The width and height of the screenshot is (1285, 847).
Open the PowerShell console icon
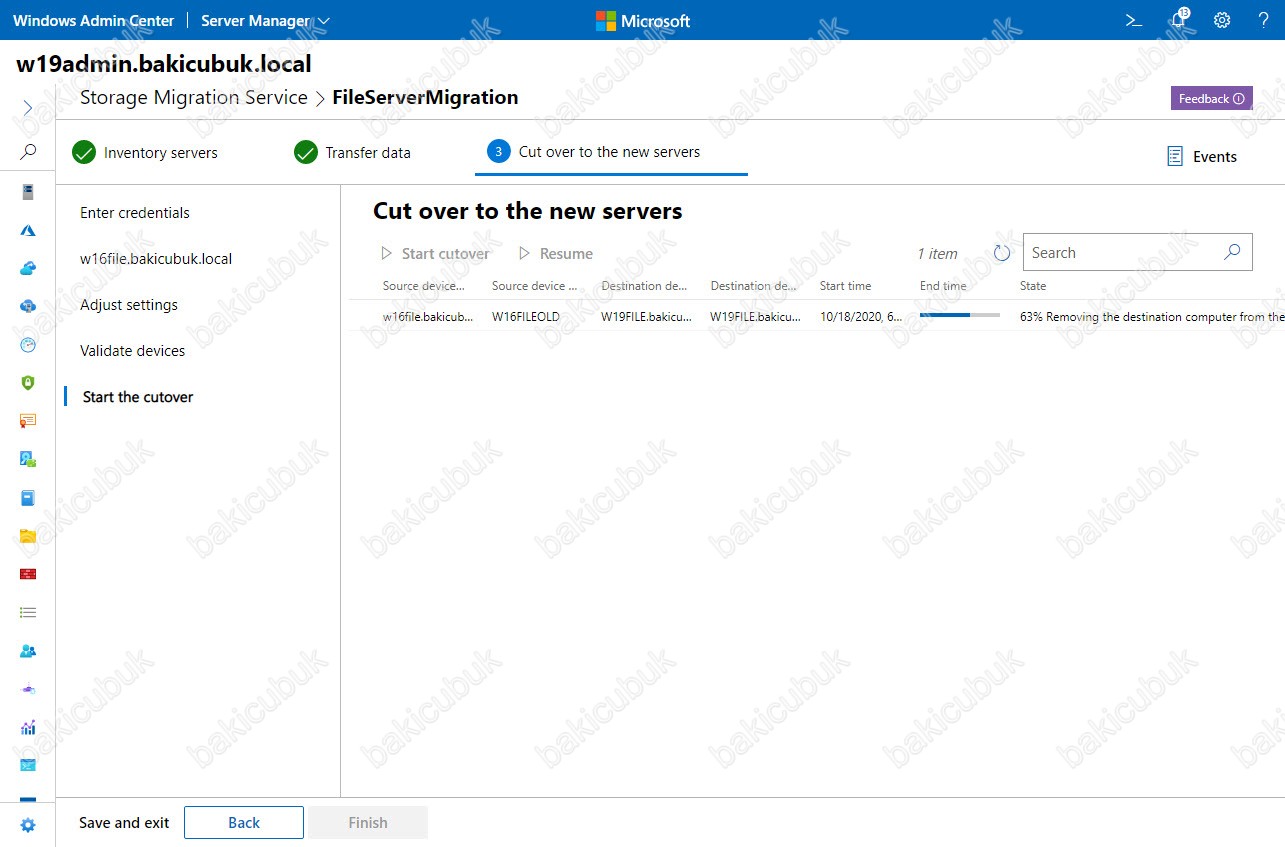coord(1134,20)
